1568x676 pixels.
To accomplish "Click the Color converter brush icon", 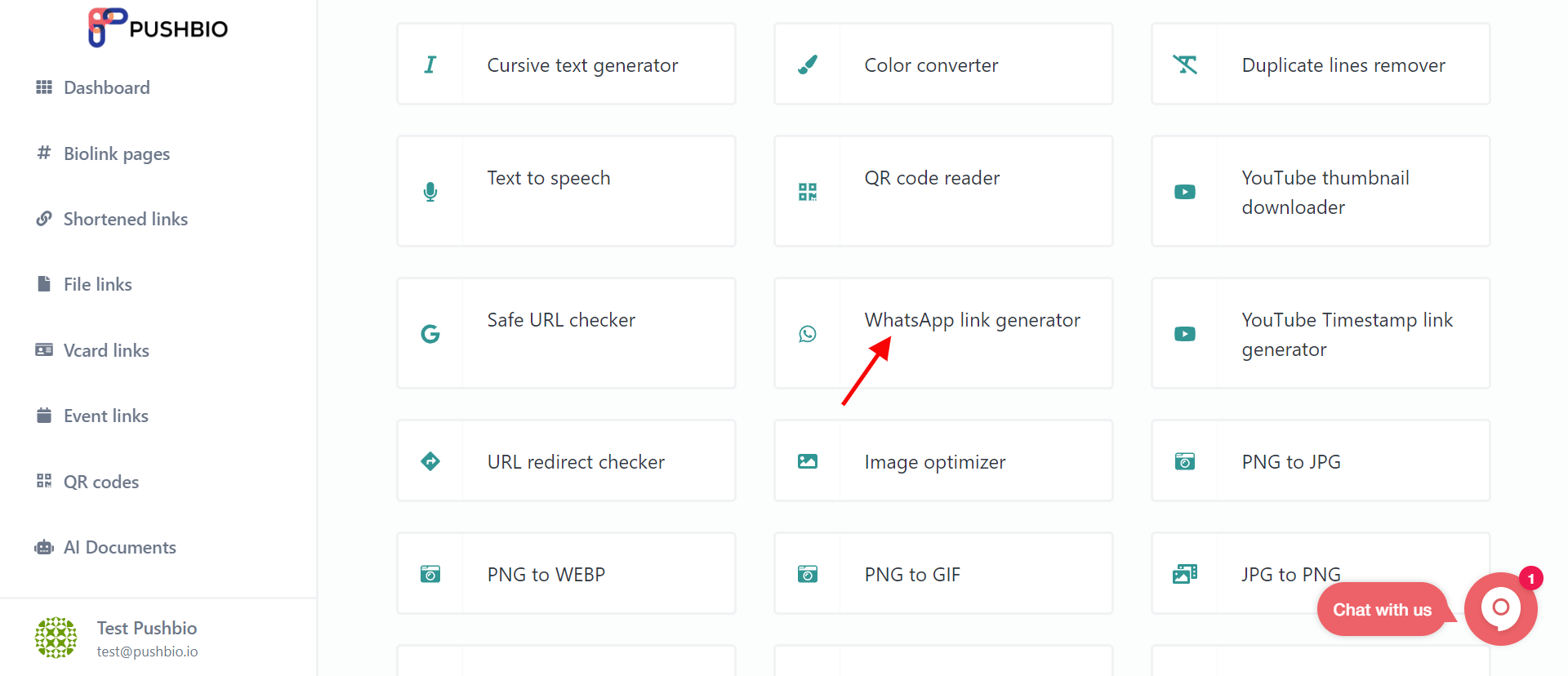I will tap(808, 64).
